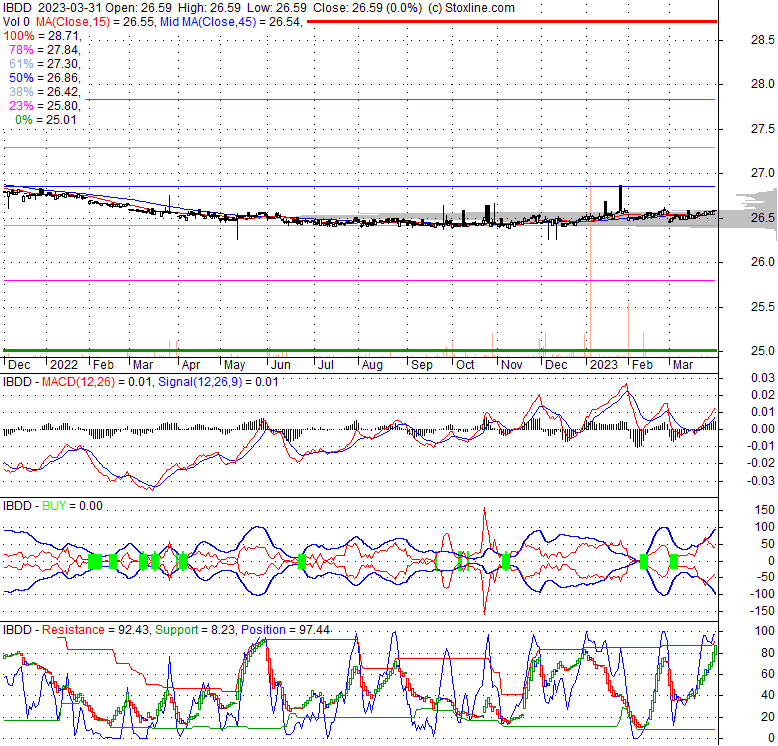The height and width of the screenshot is (746, 778).
Task: Click the 60 axis label in Resistance panel
Action: 768,674
